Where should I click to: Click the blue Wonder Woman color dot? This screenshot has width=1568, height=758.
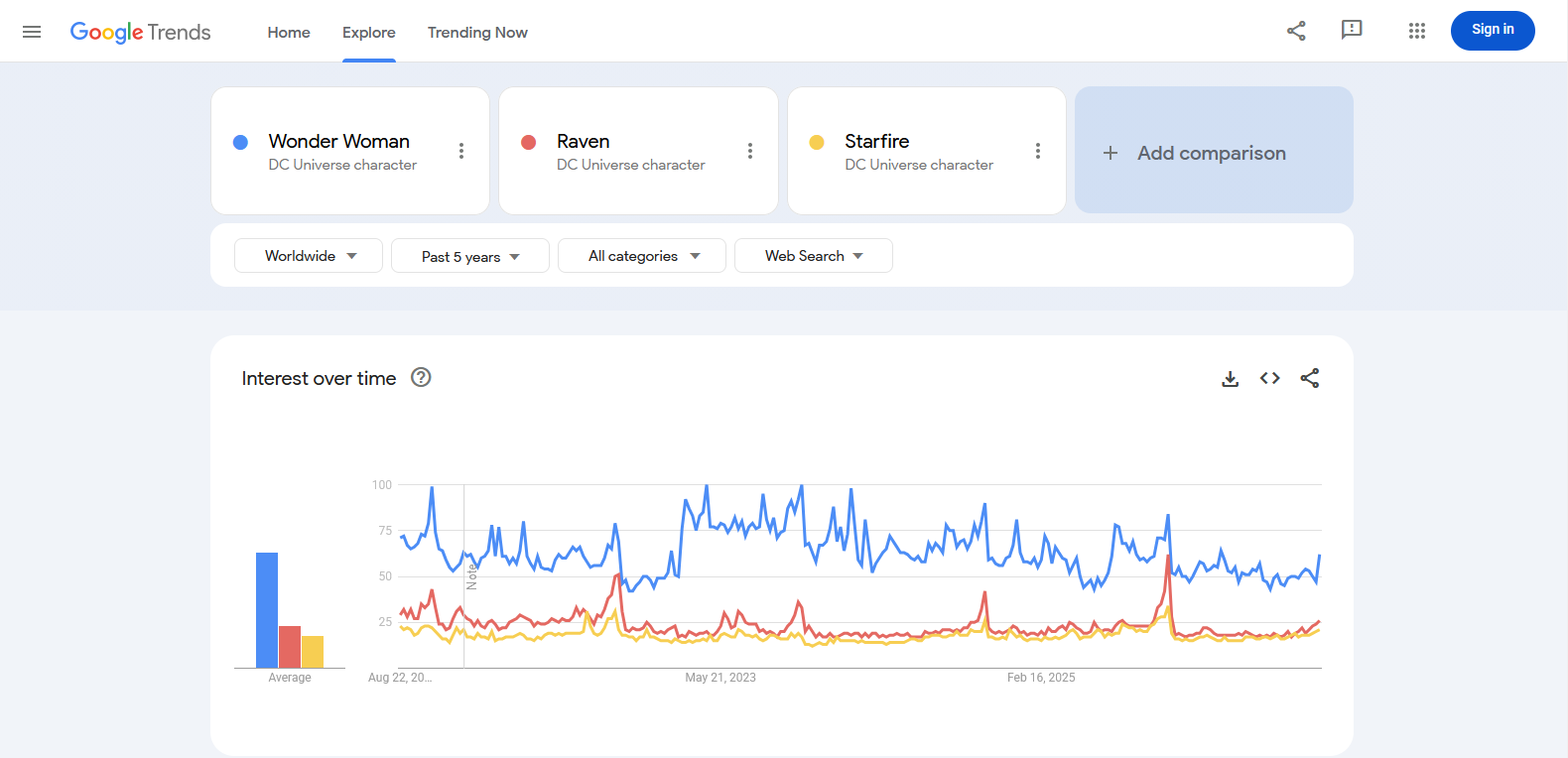[x=240, y=142]
